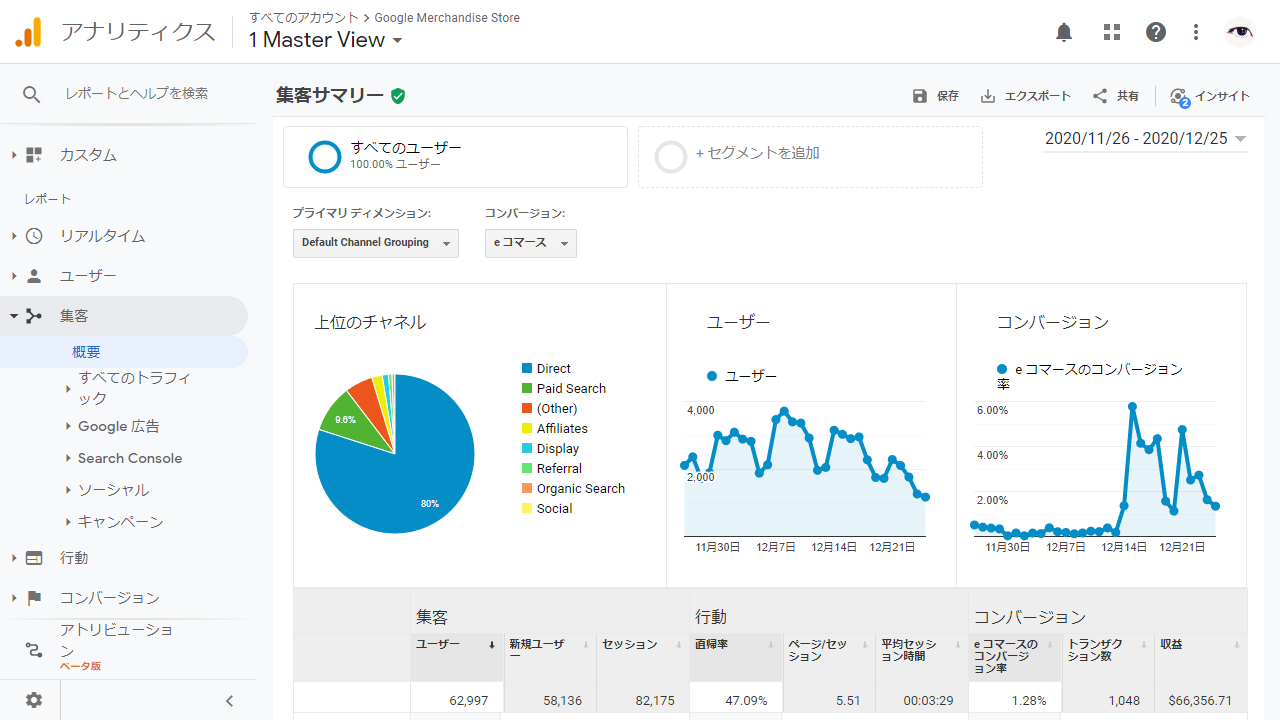Expand the カスタム section arrow
Image resolution: width=1280 pixels, height=720 pixels.
(14, 155)
